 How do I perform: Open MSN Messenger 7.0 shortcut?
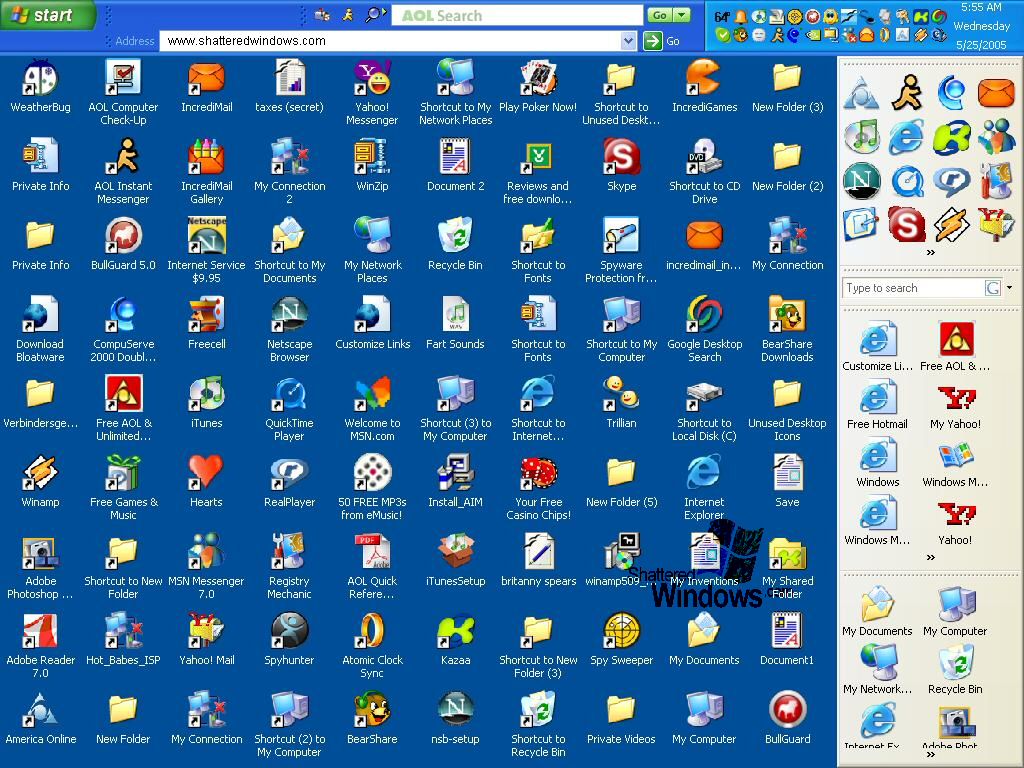[206, 566]
